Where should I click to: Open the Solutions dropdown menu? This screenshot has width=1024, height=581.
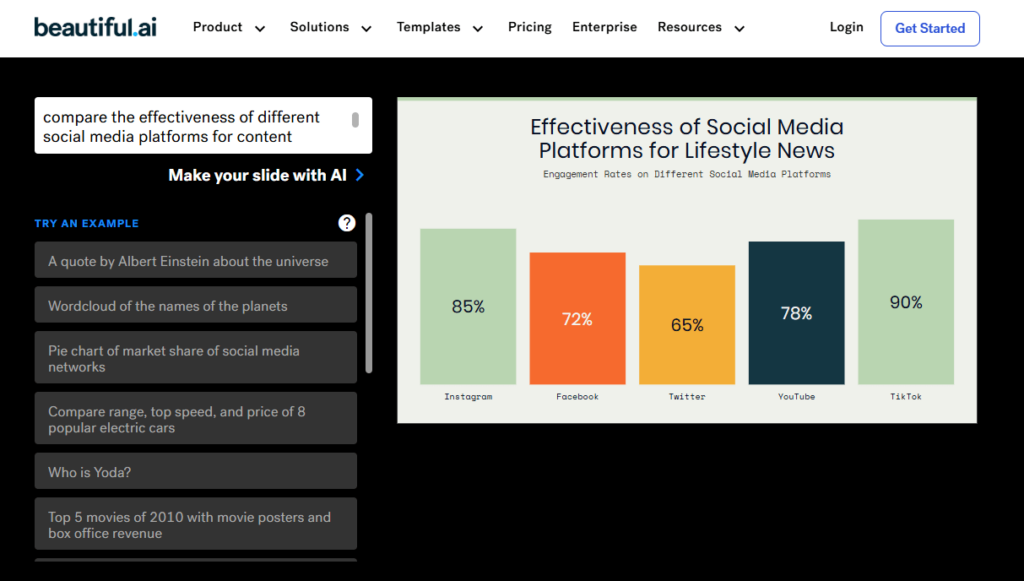[x=330, y=28]
